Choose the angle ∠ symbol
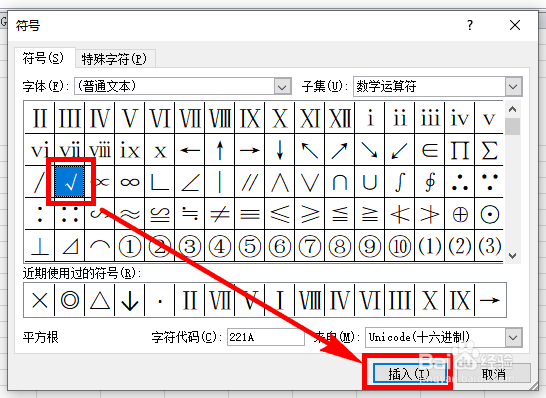 (190, 181)
